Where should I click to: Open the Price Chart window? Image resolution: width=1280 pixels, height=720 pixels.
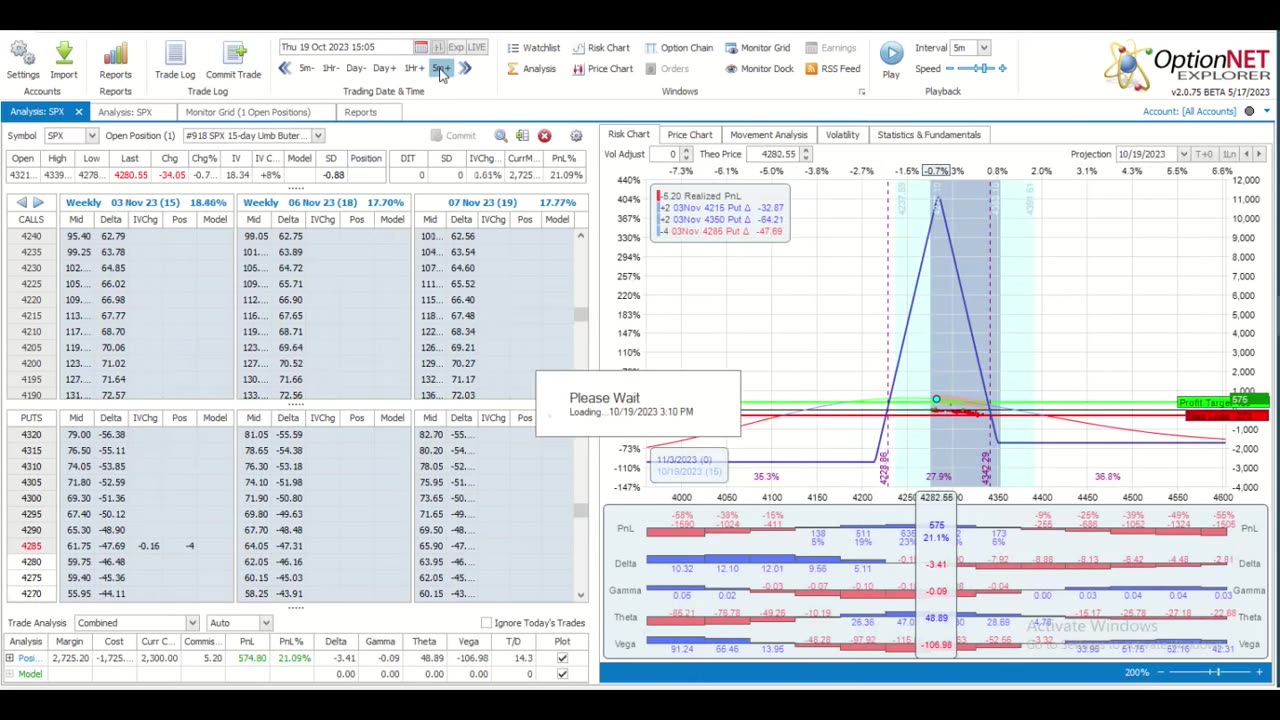[602, 69]
